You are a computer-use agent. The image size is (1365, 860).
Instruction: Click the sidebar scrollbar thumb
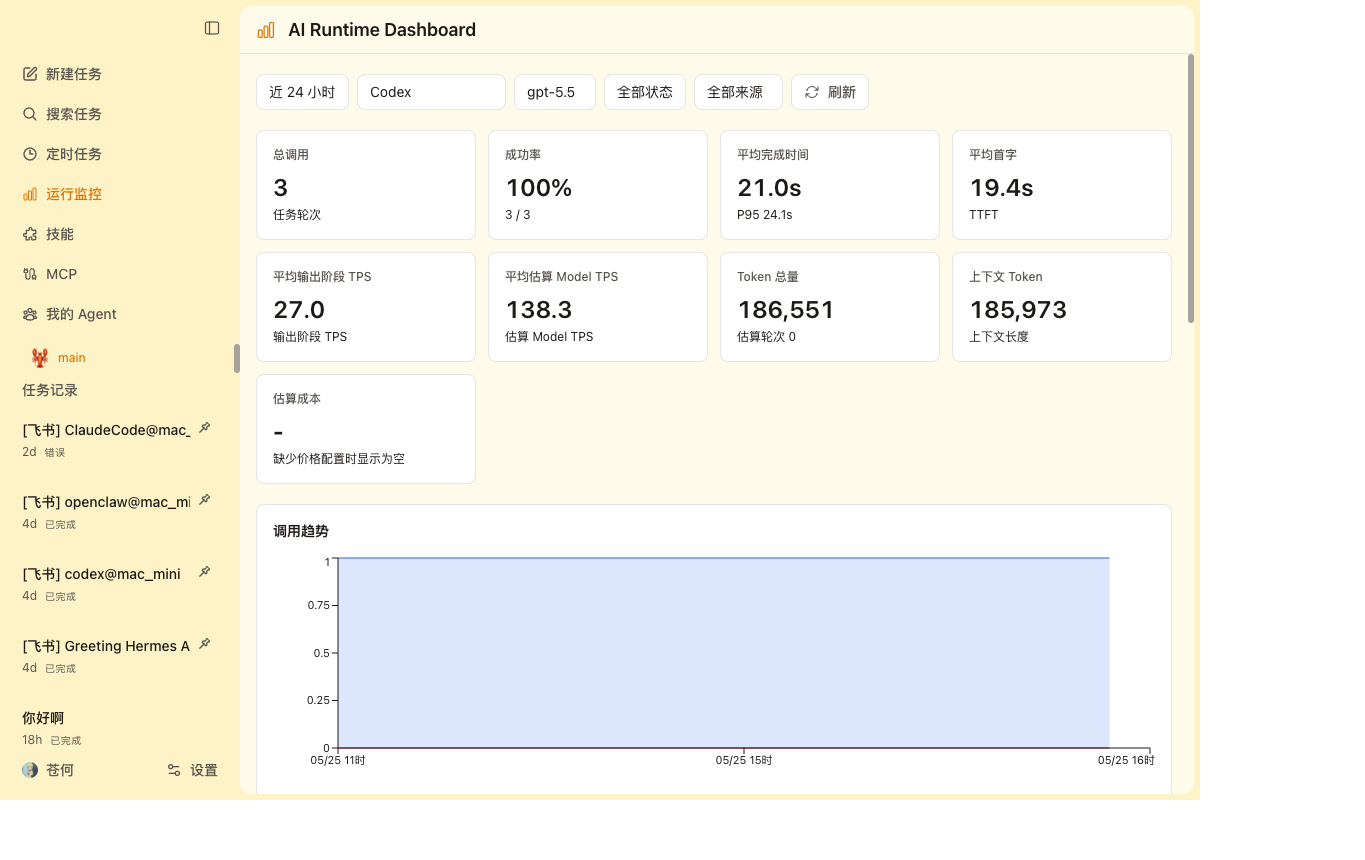coord(237,358)
